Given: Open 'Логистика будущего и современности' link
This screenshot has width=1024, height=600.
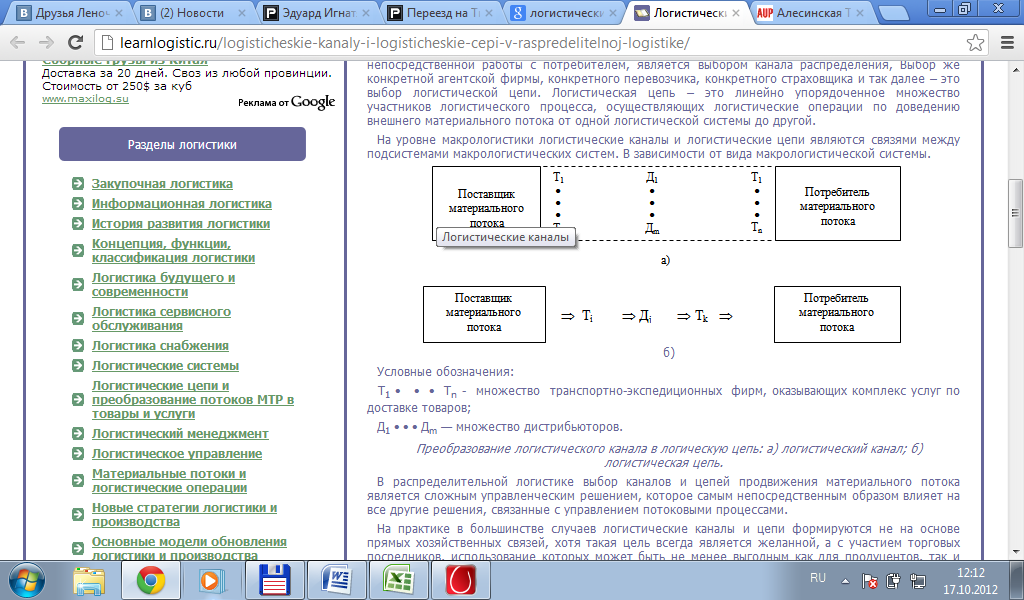Looking at the screenshot, I should (x=163, y=285).
